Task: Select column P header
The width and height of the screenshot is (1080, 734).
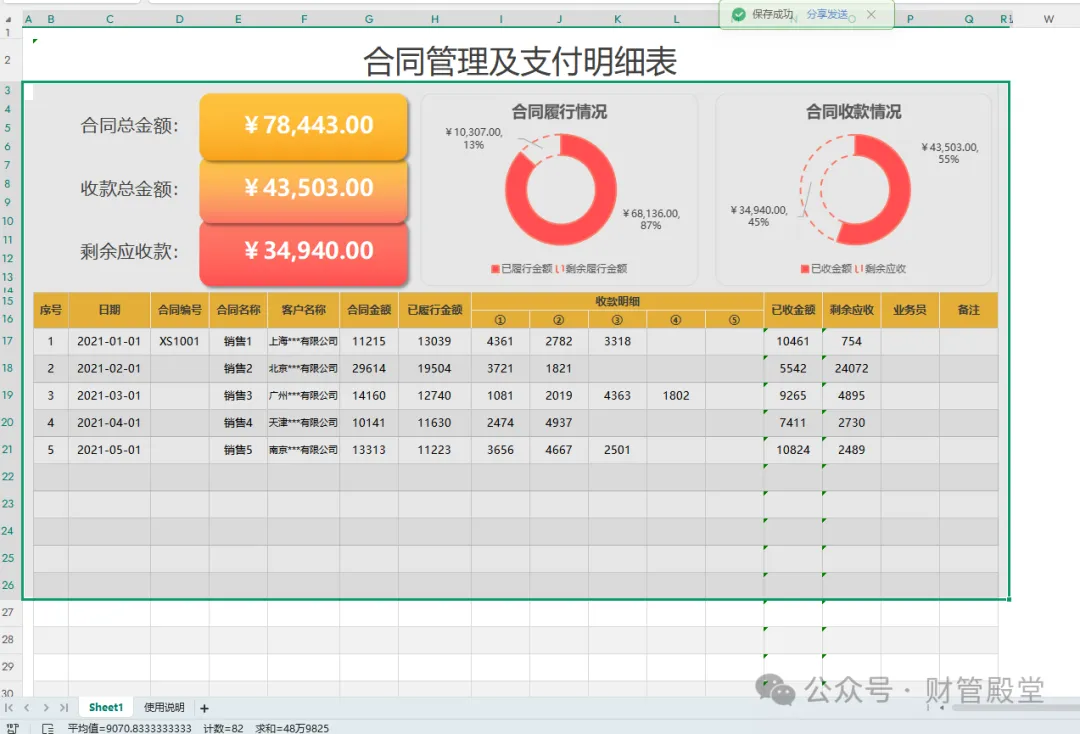Action: [910, 19]
